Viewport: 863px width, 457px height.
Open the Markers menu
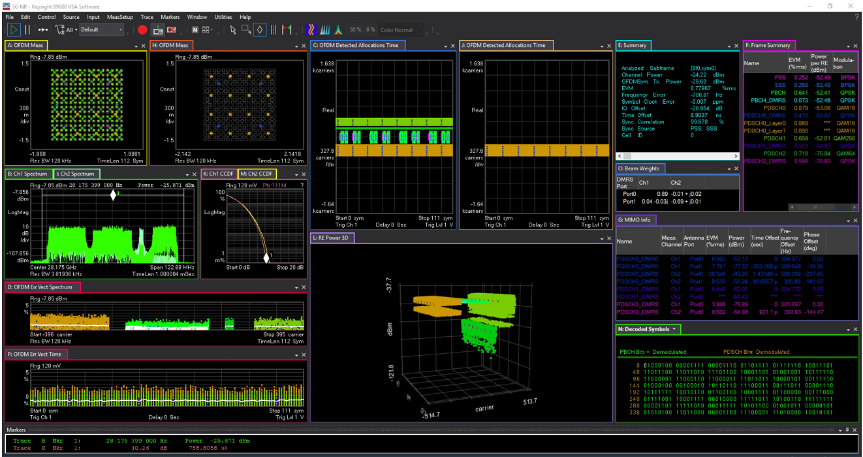(x=170, y=17)
